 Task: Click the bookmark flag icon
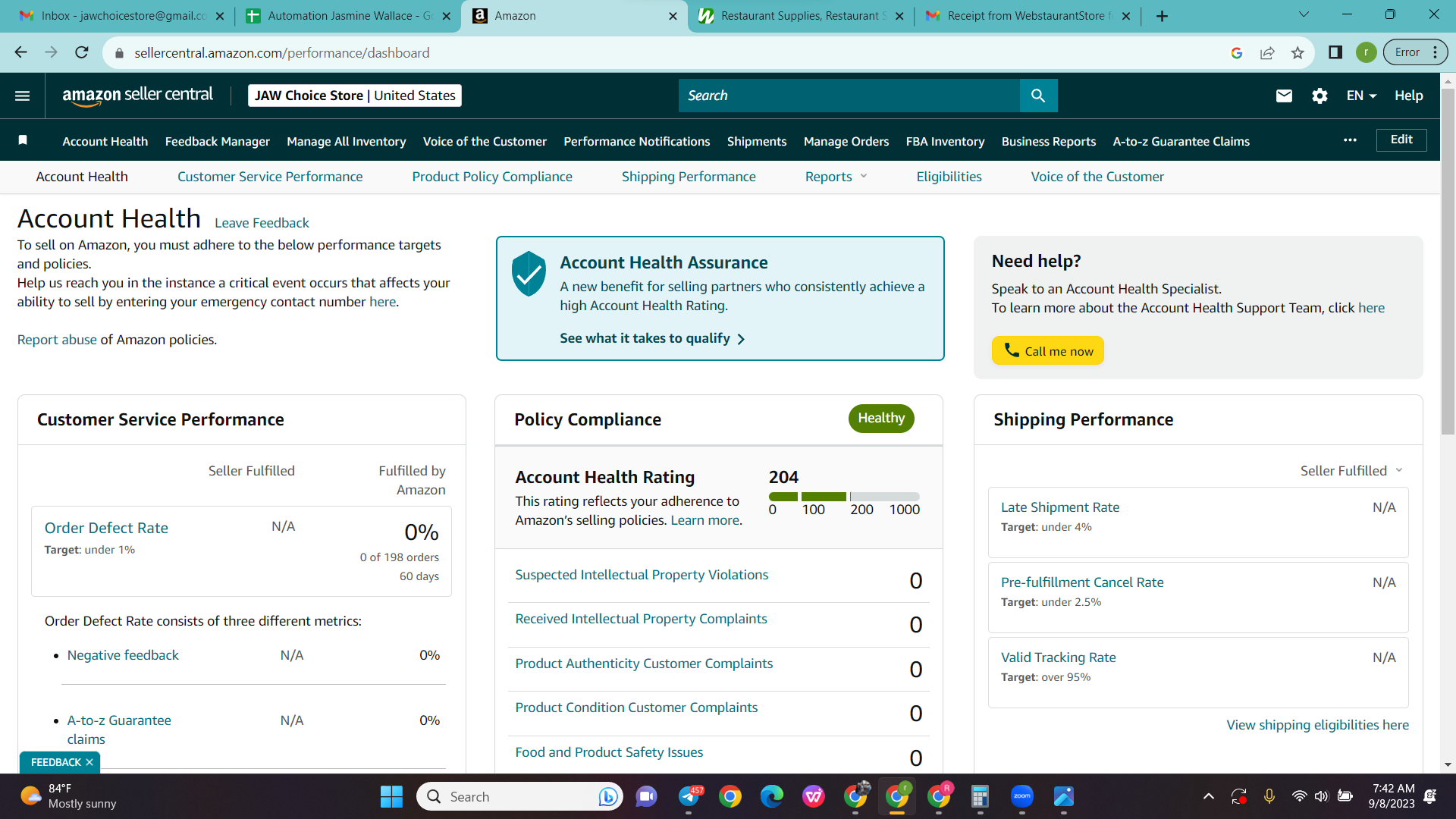(x=23, y=140)
